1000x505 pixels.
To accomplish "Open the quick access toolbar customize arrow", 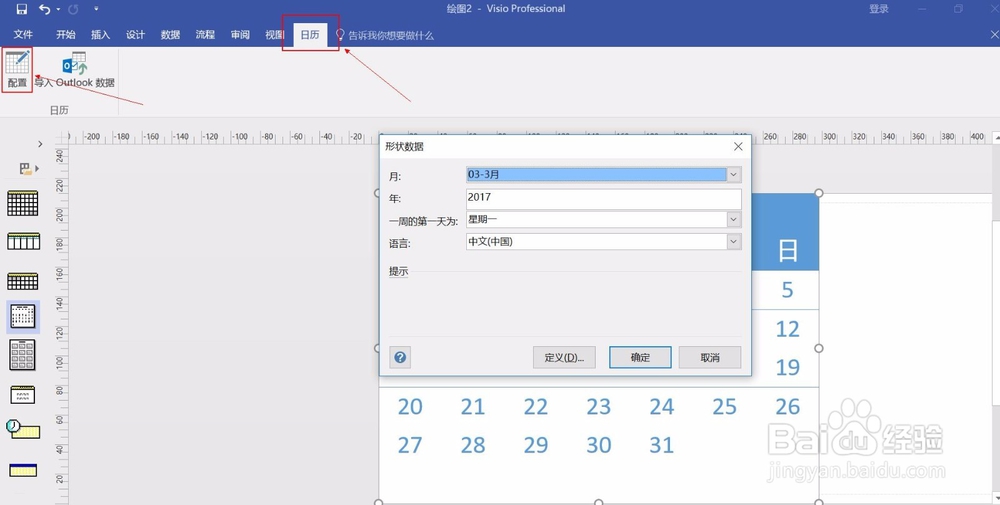I will point(96,9).
